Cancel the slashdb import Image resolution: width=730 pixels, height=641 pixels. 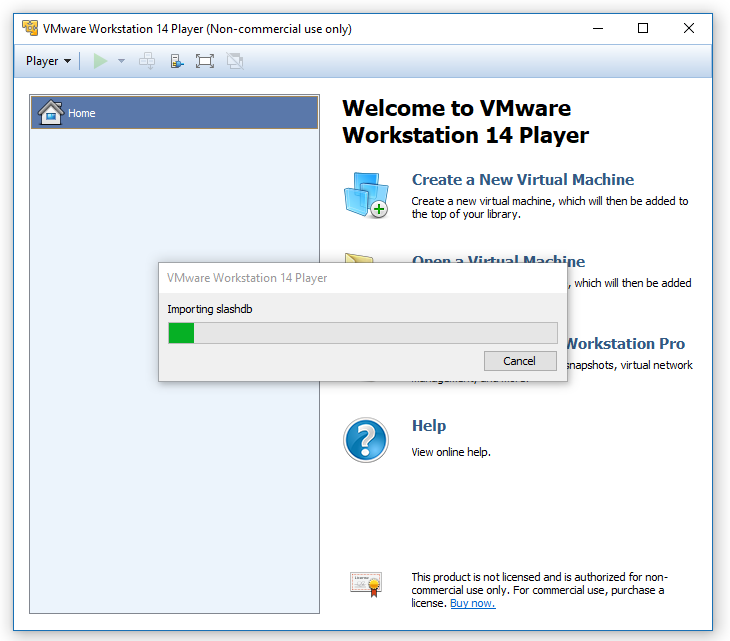coord(519,361)
